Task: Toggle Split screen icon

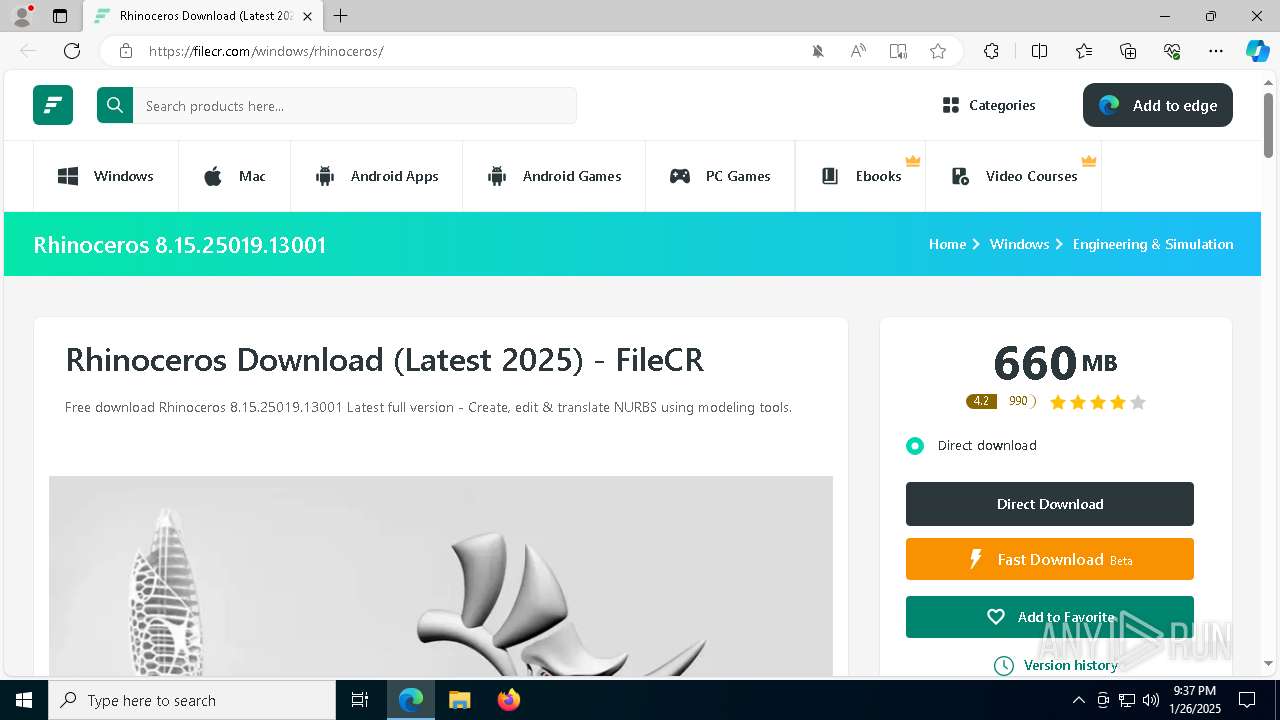Action: pos(1039,51)
